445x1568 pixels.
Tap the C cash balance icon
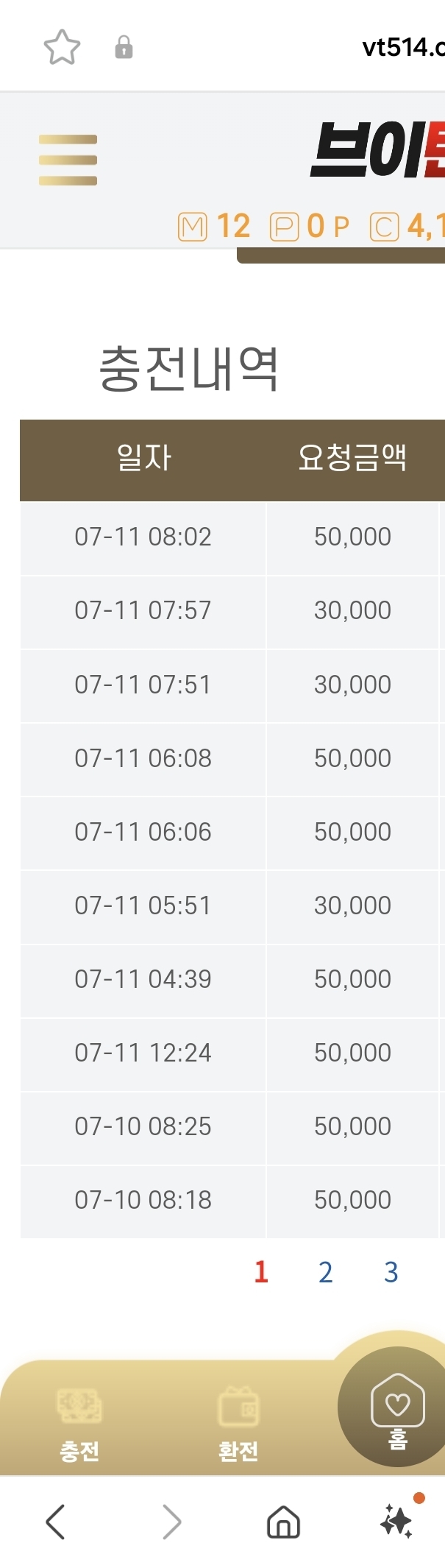pyautogui.click(x=384, y=227)
